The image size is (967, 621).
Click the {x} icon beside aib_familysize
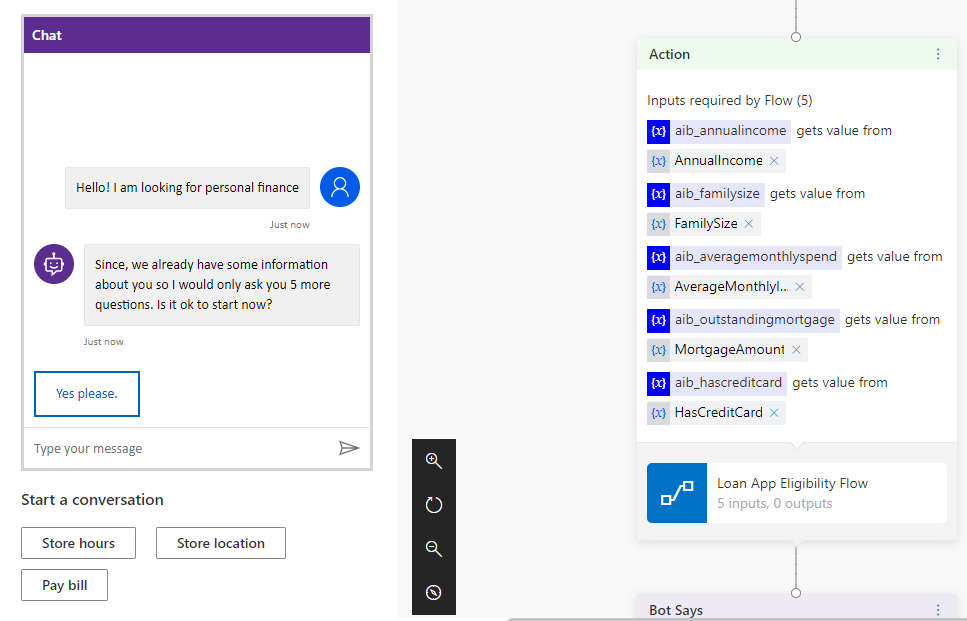(658, 194)
